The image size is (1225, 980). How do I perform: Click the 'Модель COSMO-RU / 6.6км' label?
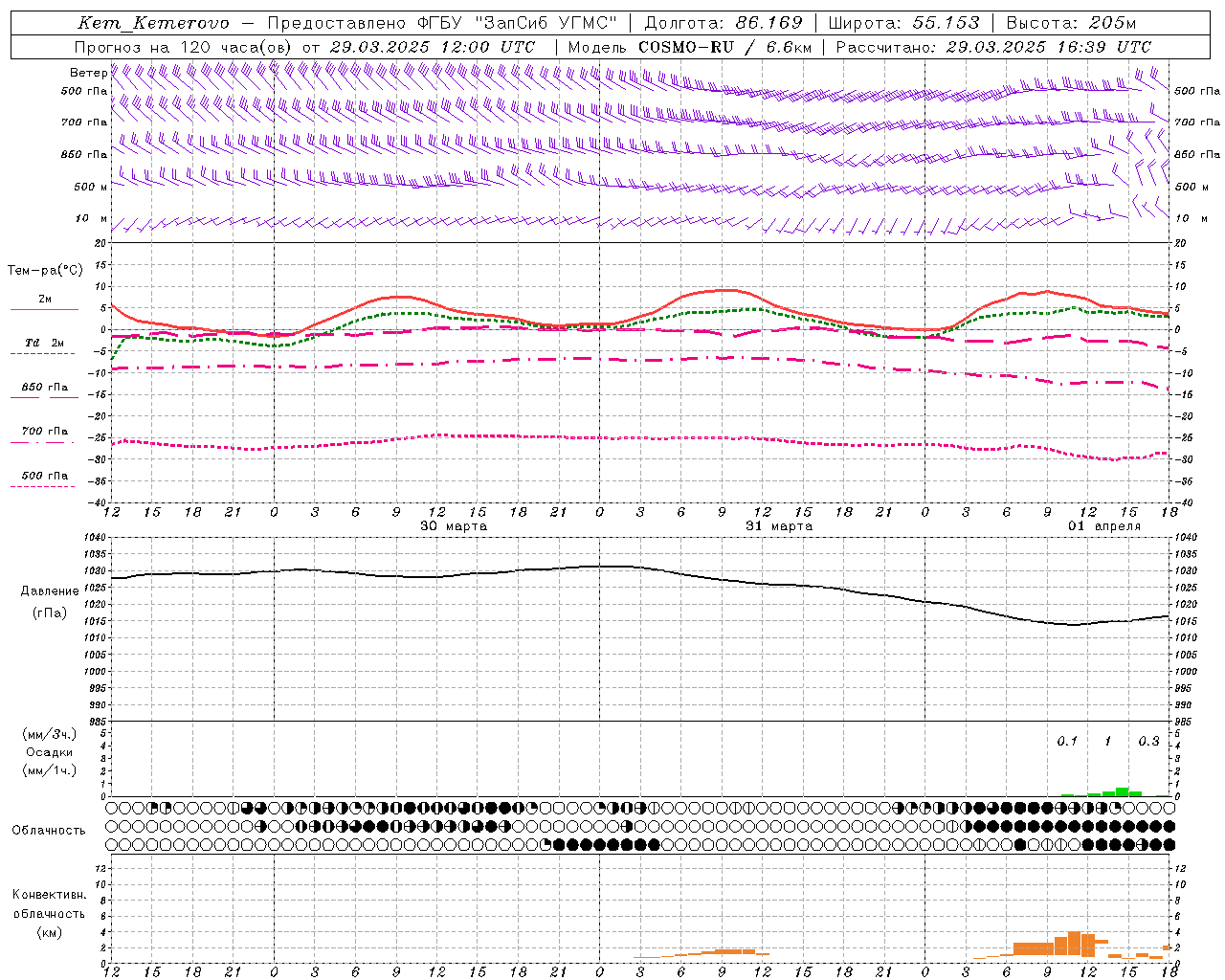click(x=689, y=47)
